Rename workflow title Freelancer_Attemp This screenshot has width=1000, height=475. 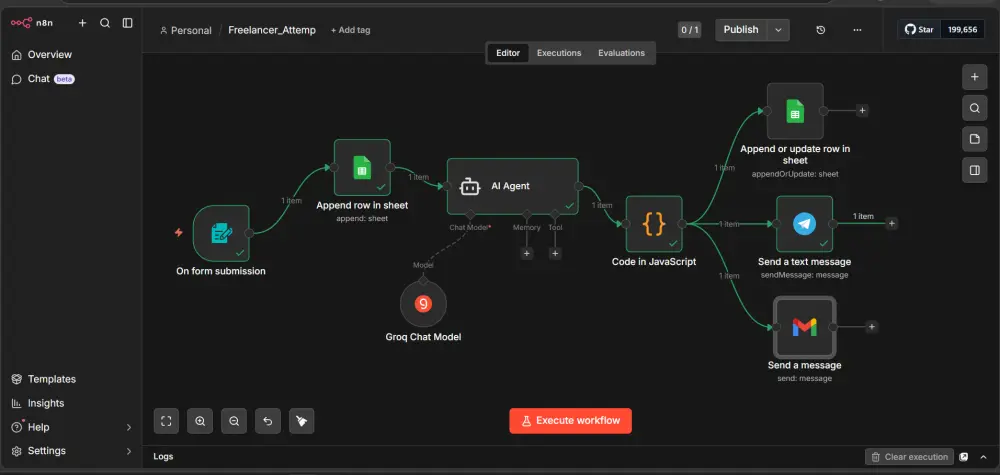[272, 30]
